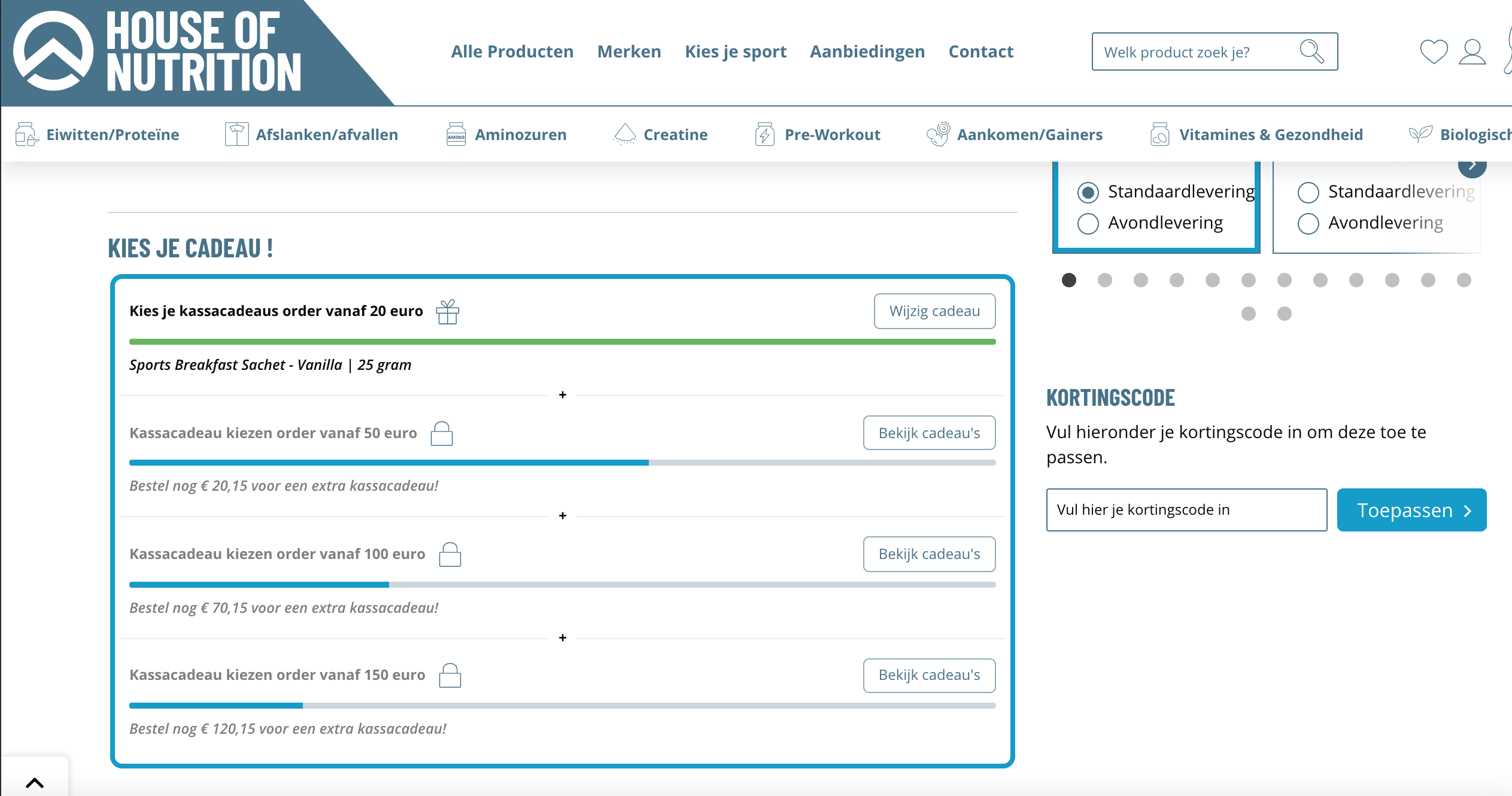
Task: Open the wishlist heart icon
Action: tap(1434, 51)
